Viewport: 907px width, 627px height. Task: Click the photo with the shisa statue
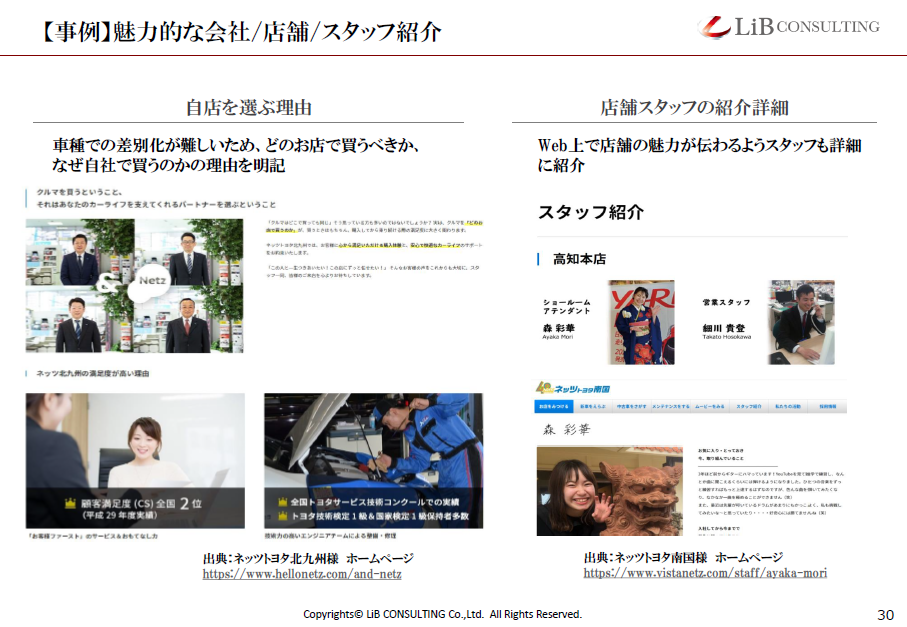(x=610, y=490)
